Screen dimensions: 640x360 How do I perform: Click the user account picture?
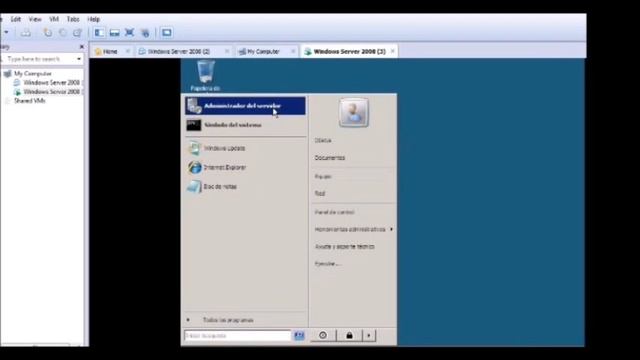pos(353,113)
